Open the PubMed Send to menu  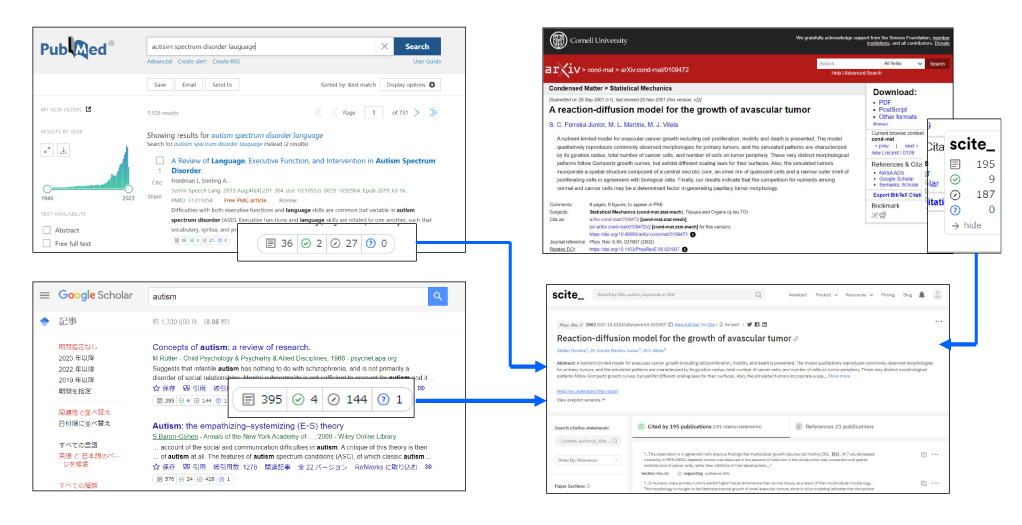pos(222,85)
